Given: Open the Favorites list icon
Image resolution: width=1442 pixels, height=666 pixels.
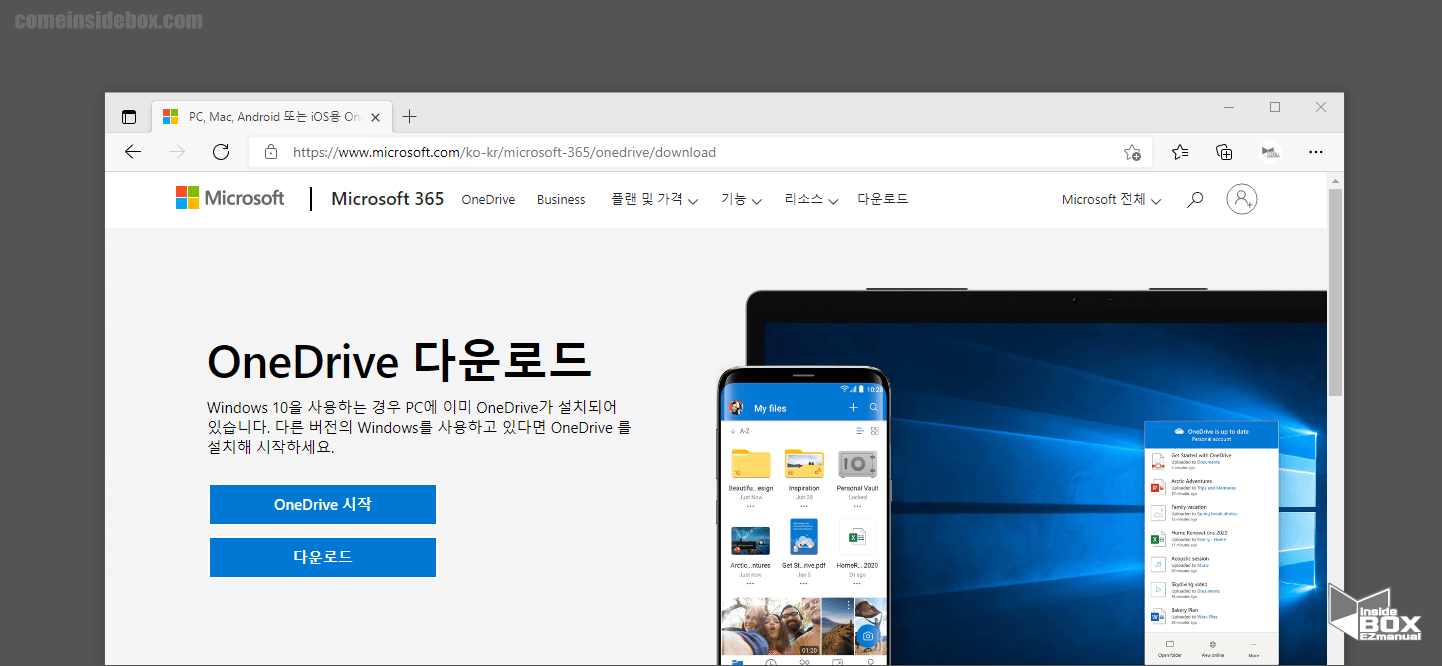Looking at the screenshot, I should pos(1180,152).
